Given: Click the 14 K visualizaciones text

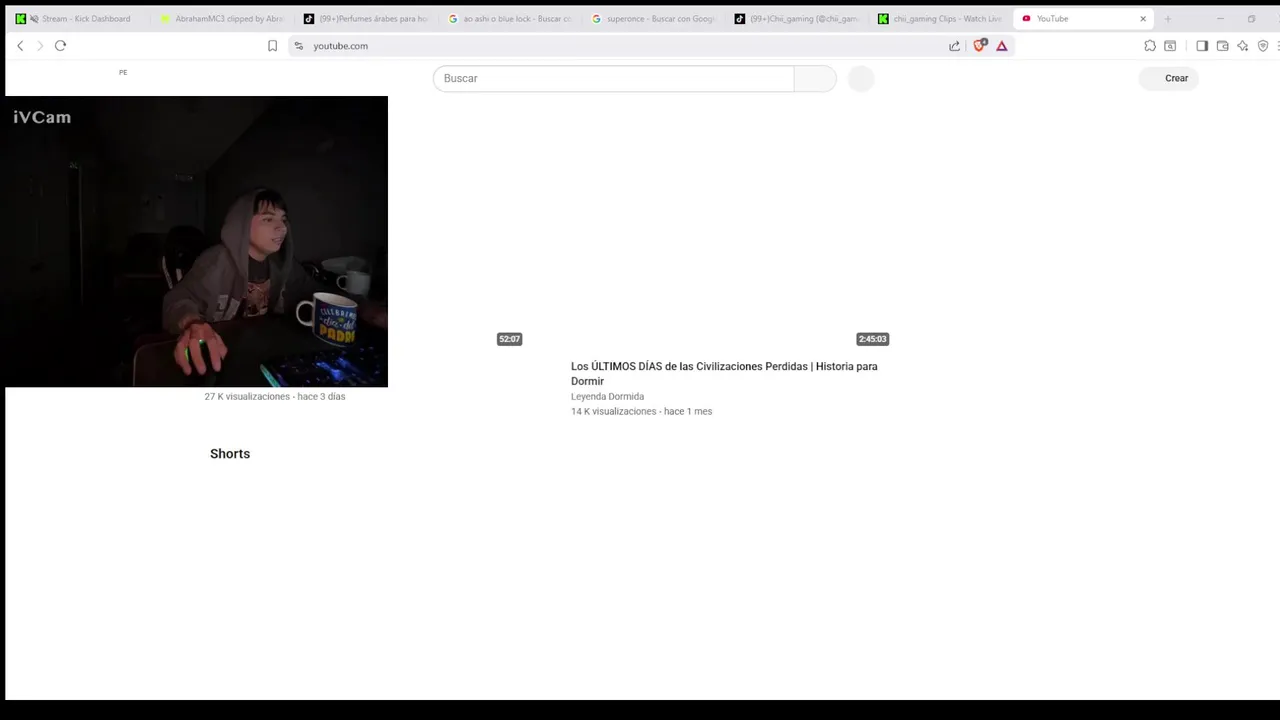Looking at the screenshot, I should coord(641,412).
